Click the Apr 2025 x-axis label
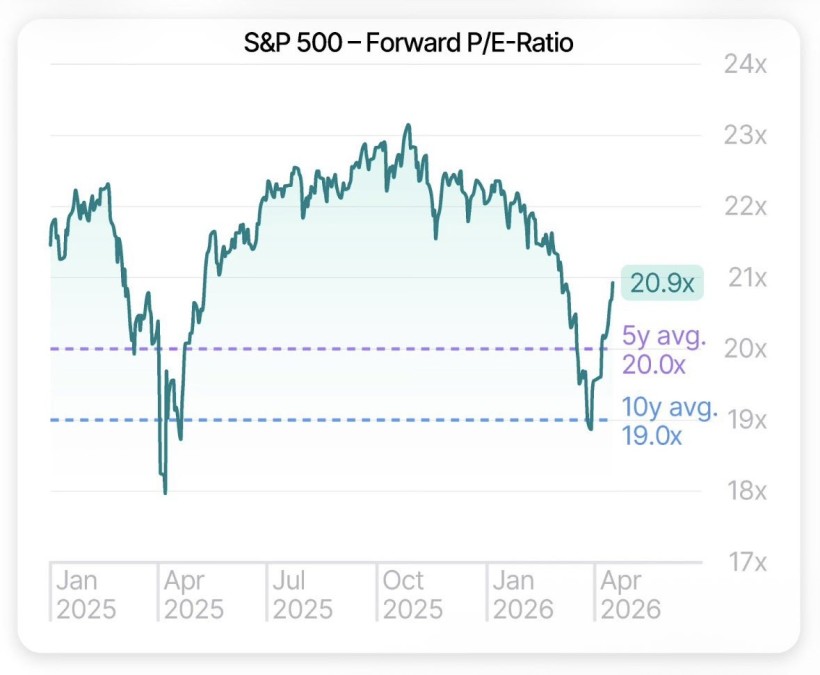 coord(194,594)
